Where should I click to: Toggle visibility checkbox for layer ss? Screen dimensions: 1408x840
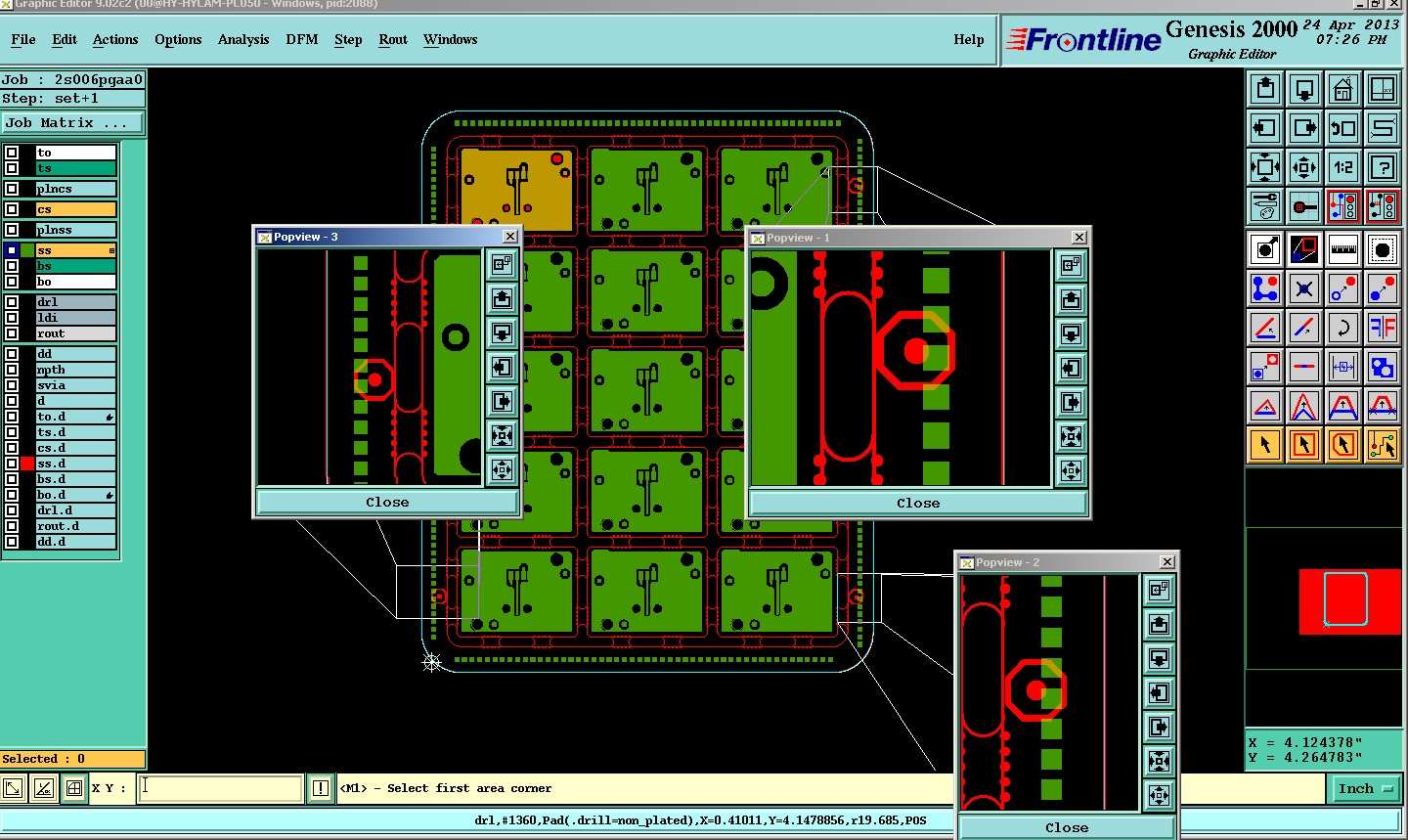tap(12, 250)
